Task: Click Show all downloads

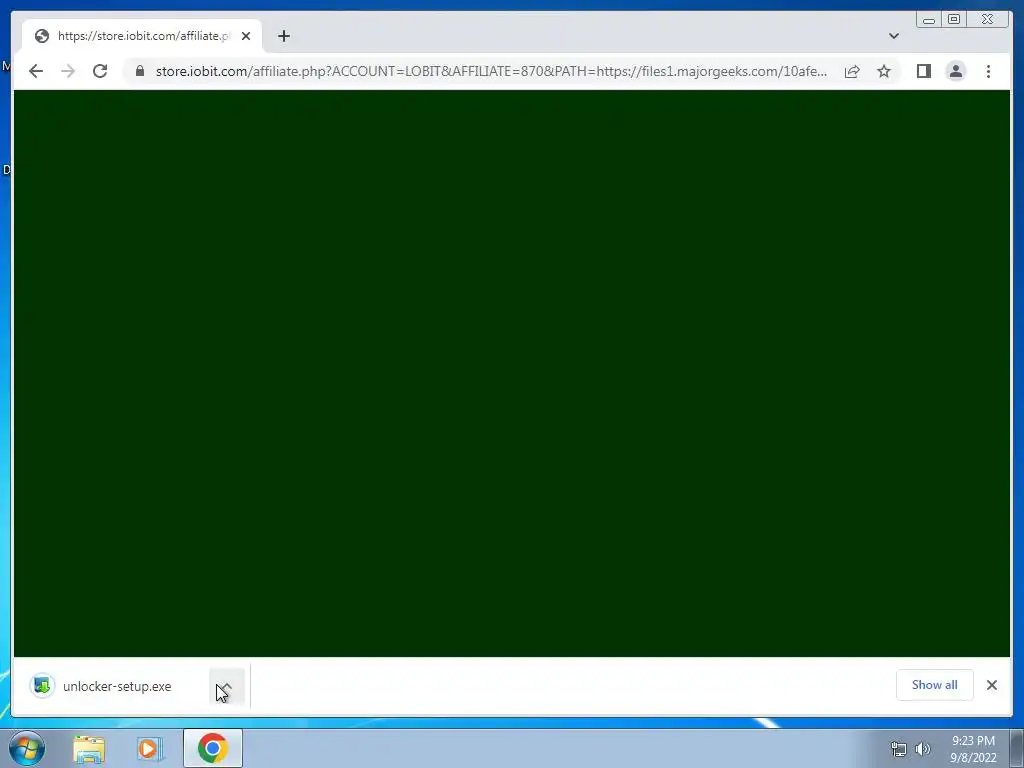Action: (x=935, y=685)
